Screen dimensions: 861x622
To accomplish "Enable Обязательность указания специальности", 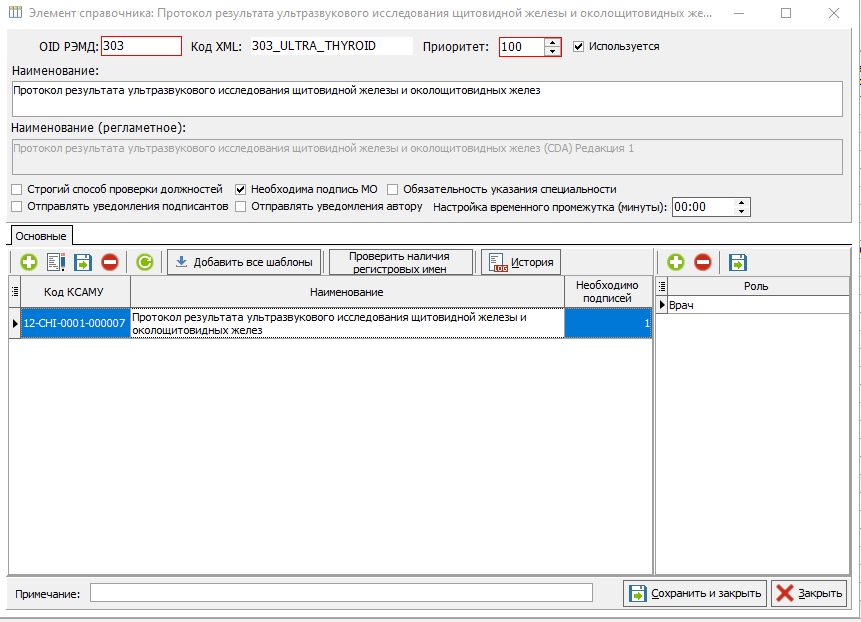I will [393, 189].
